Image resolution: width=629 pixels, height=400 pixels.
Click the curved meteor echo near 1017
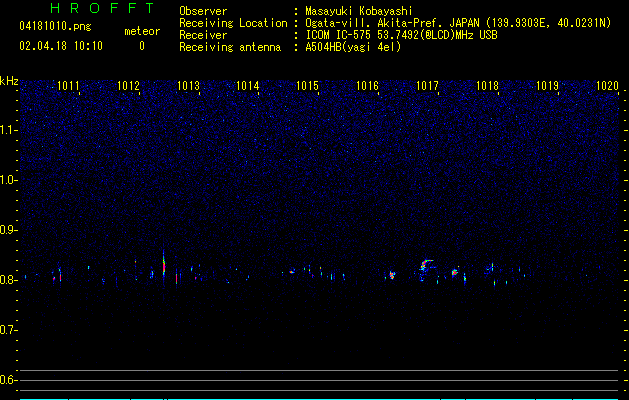[x=426, y=265]
